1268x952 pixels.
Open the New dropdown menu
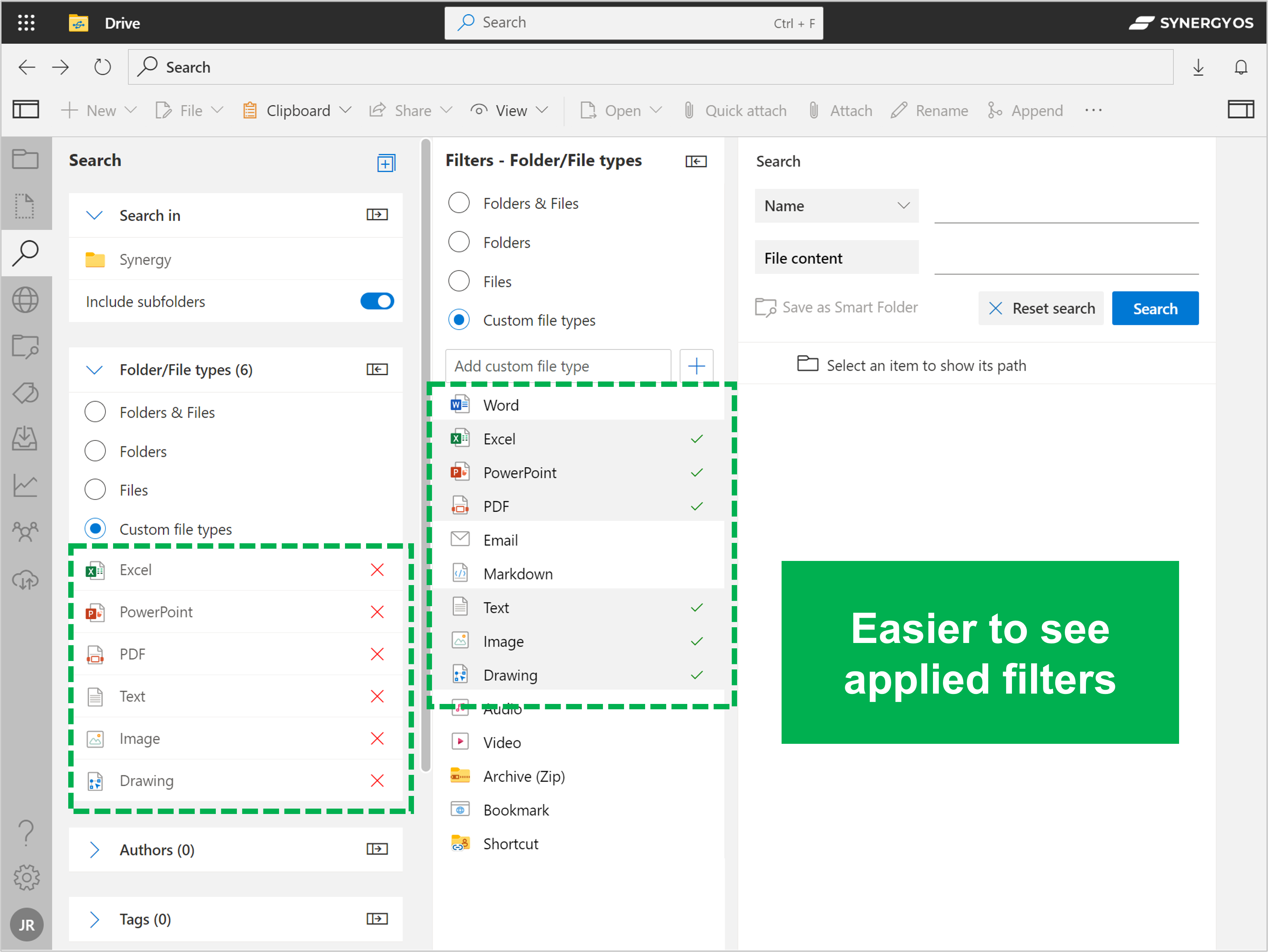(x=99, y=110)
